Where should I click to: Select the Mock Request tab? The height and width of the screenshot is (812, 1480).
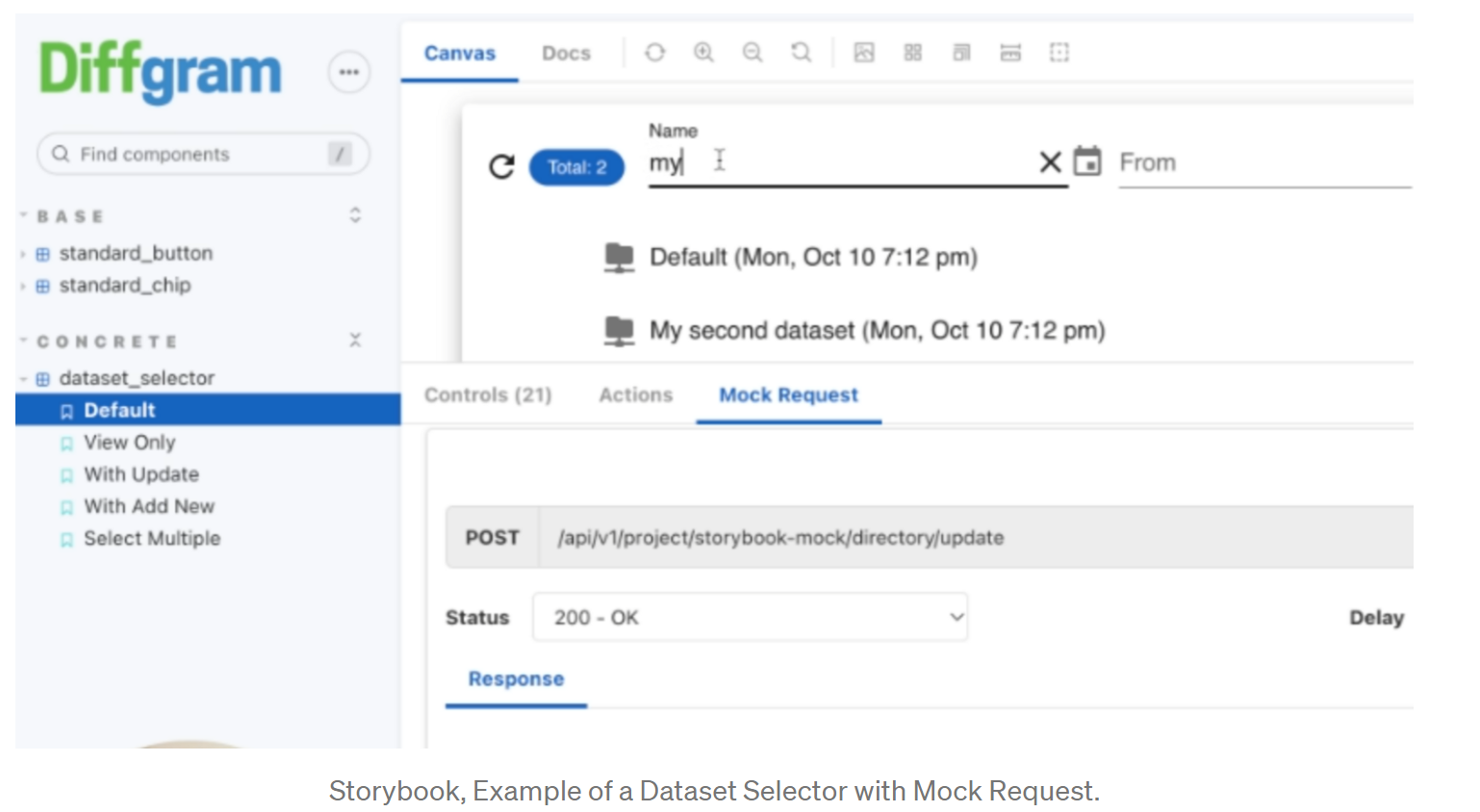[788, 394]
